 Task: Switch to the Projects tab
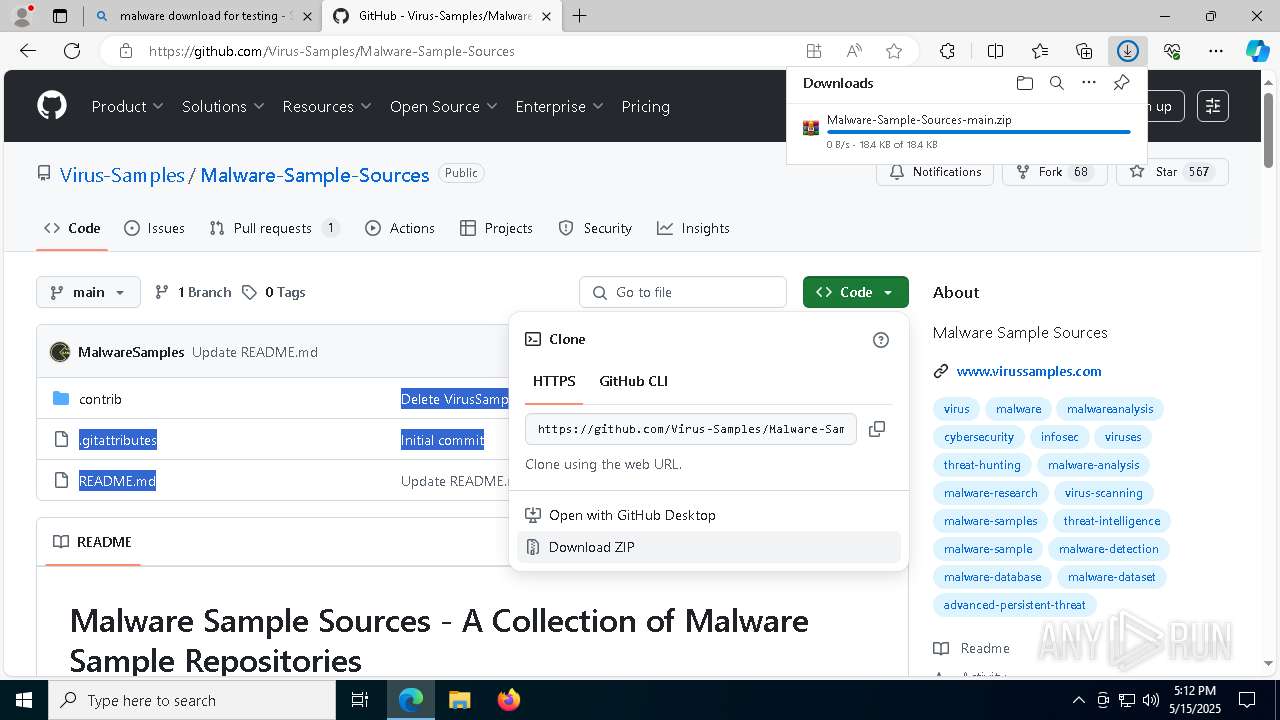click(x=496, y=228)
